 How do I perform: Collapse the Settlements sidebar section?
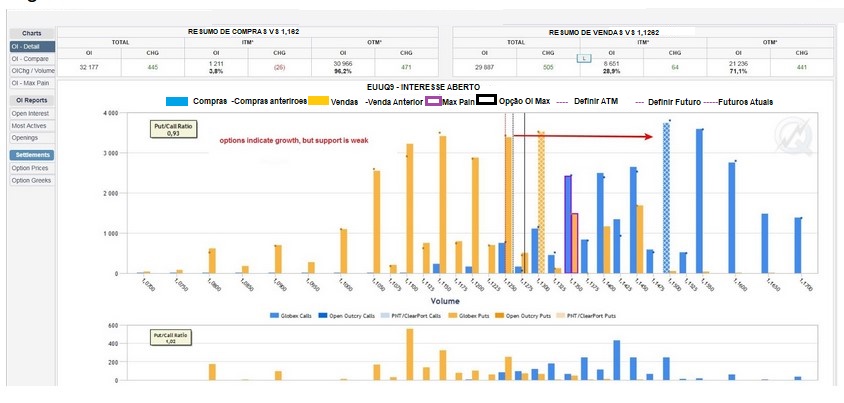33,155
